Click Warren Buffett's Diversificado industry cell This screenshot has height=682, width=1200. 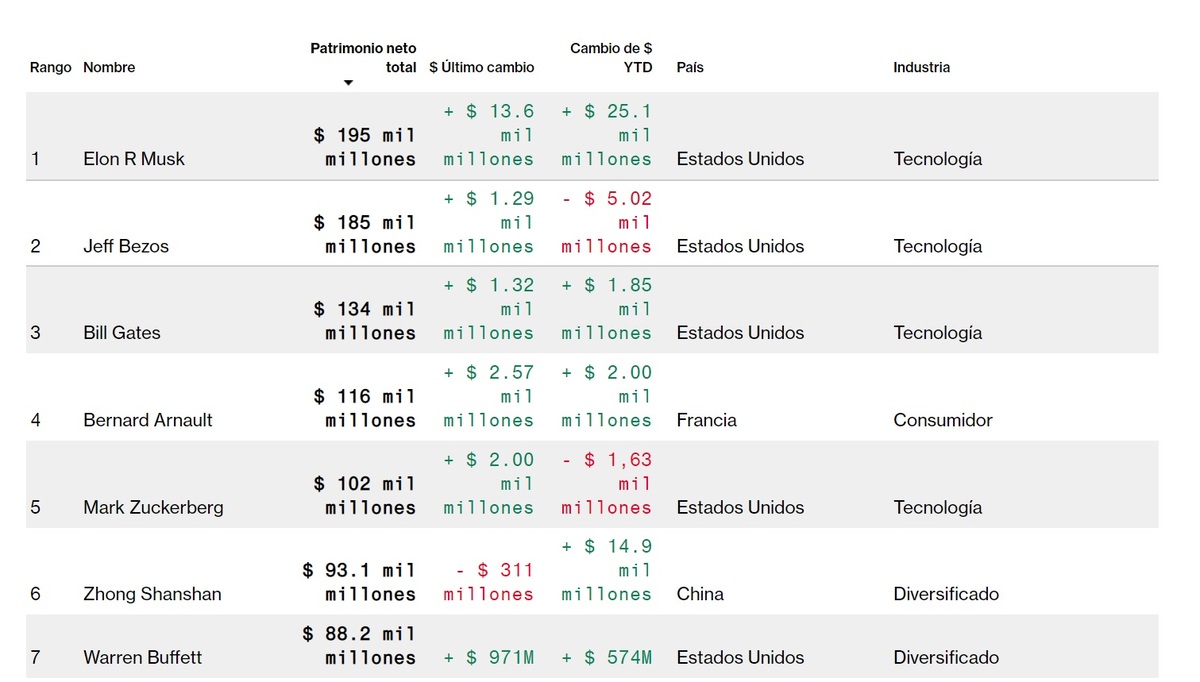[946, 657]
